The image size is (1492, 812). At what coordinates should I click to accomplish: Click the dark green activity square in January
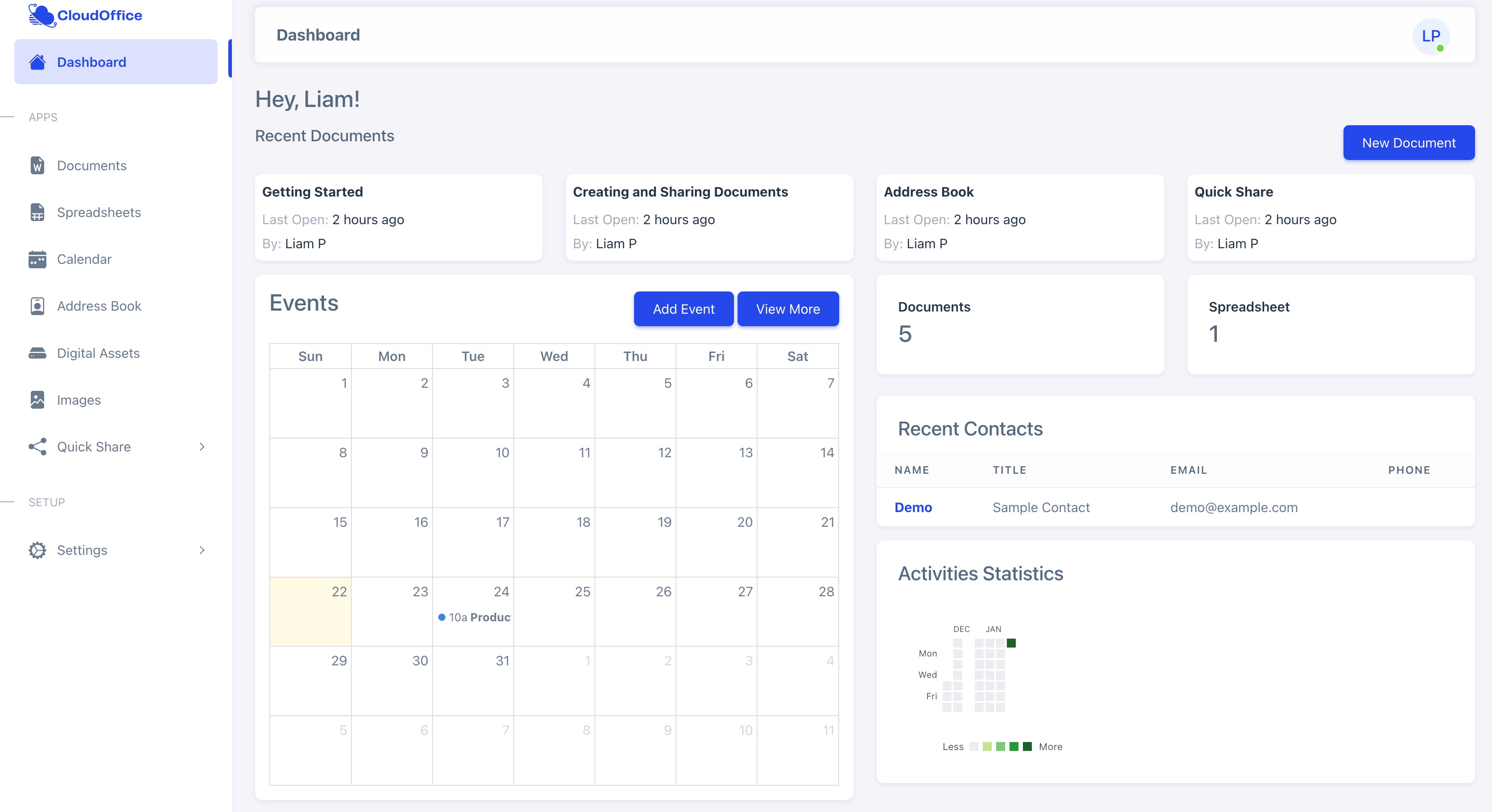click(x=1011, y=643)
